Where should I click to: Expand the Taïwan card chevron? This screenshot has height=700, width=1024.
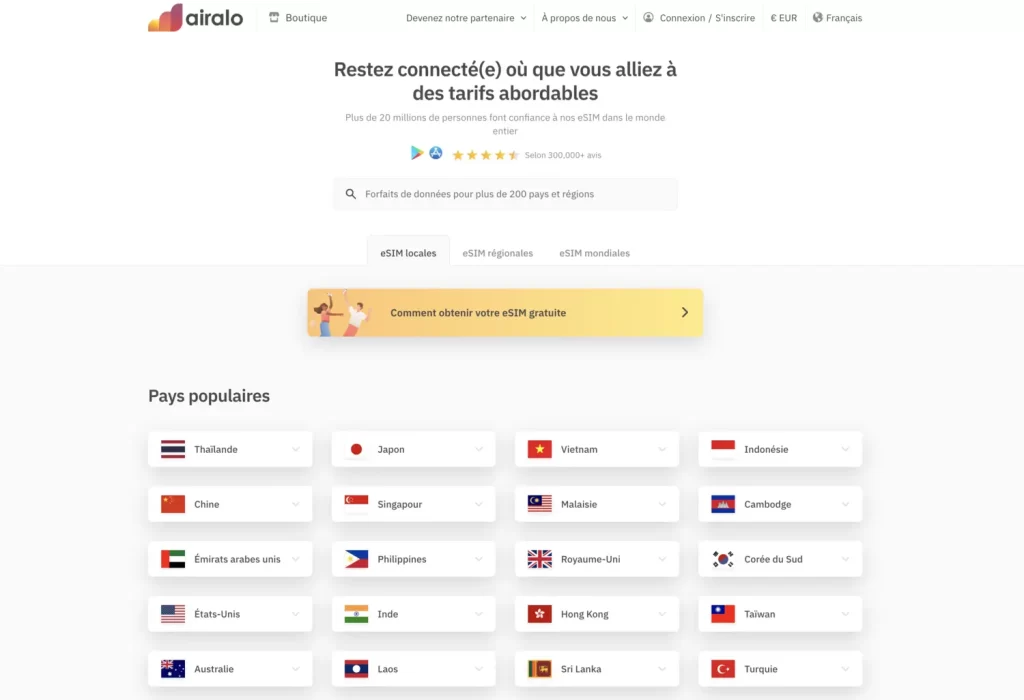pos(846,614)
